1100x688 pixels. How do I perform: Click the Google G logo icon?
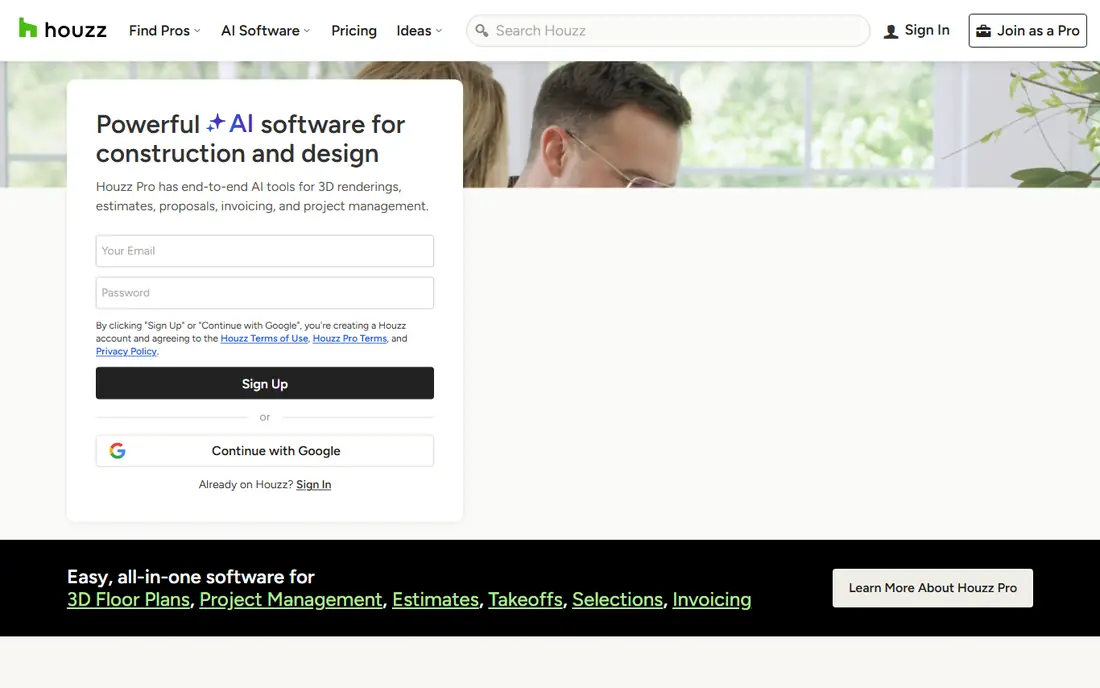[x=117, y=451]
